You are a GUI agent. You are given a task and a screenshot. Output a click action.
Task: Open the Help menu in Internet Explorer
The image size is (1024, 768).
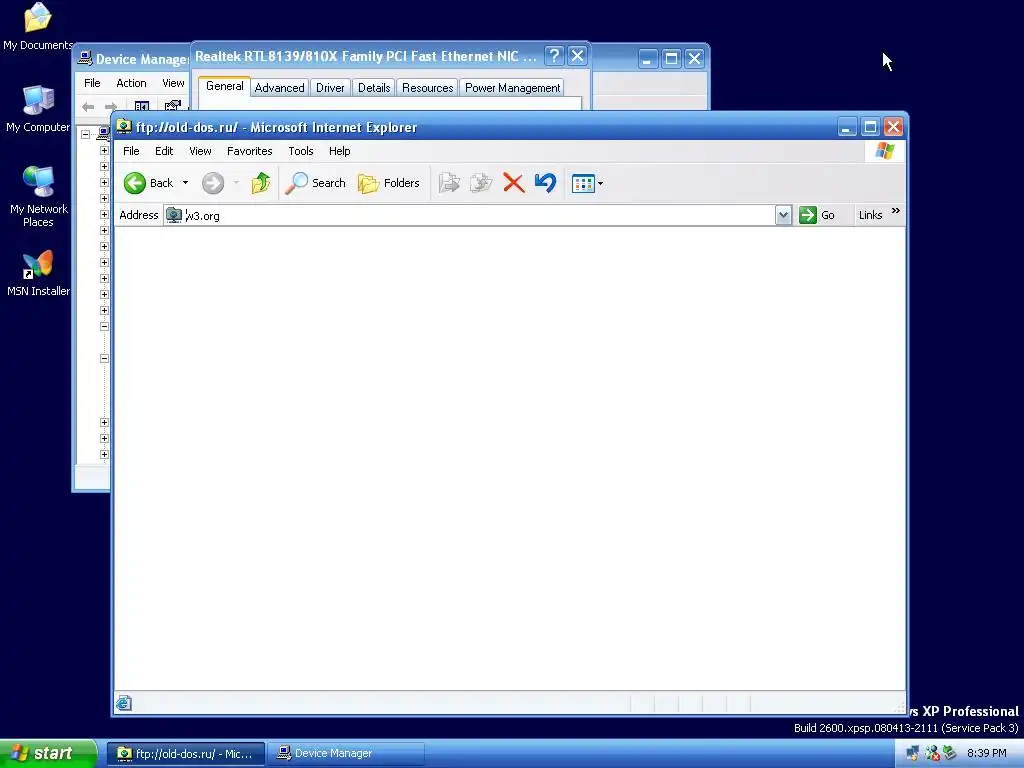tap(340, 151)
